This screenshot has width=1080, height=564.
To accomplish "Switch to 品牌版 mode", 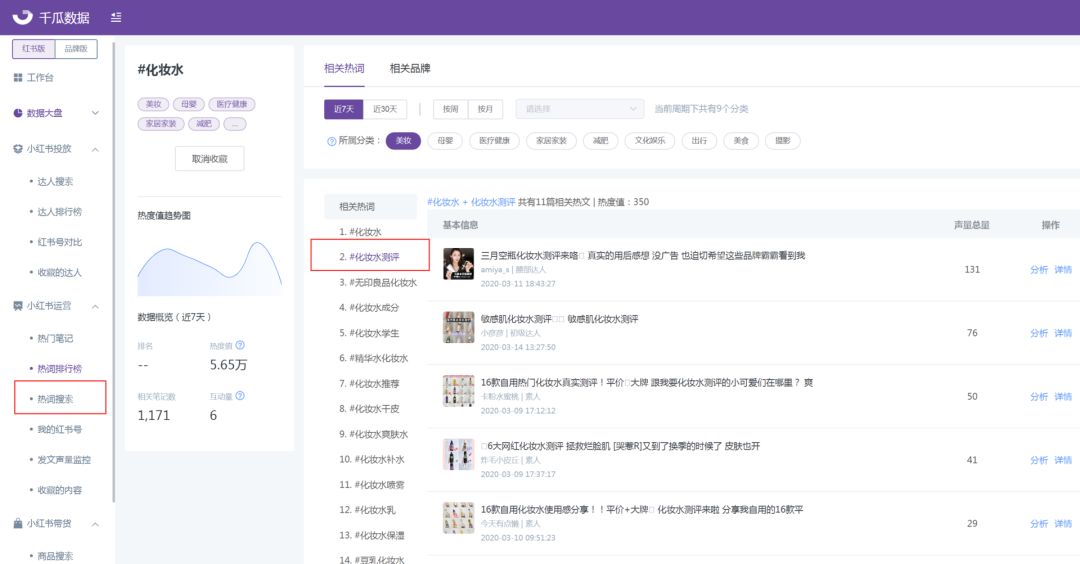I will tap(76, 49).
